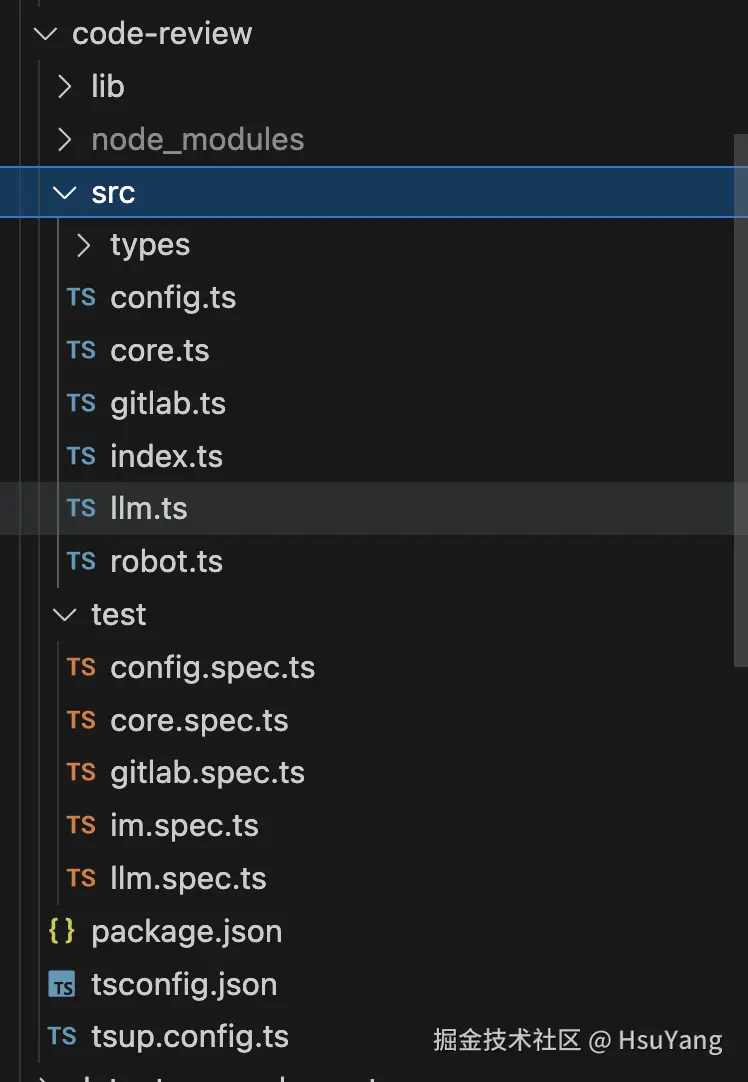748x1082 pixels.
Task: Click the explorer vertical scrollbar
Action: pos(741,400)
